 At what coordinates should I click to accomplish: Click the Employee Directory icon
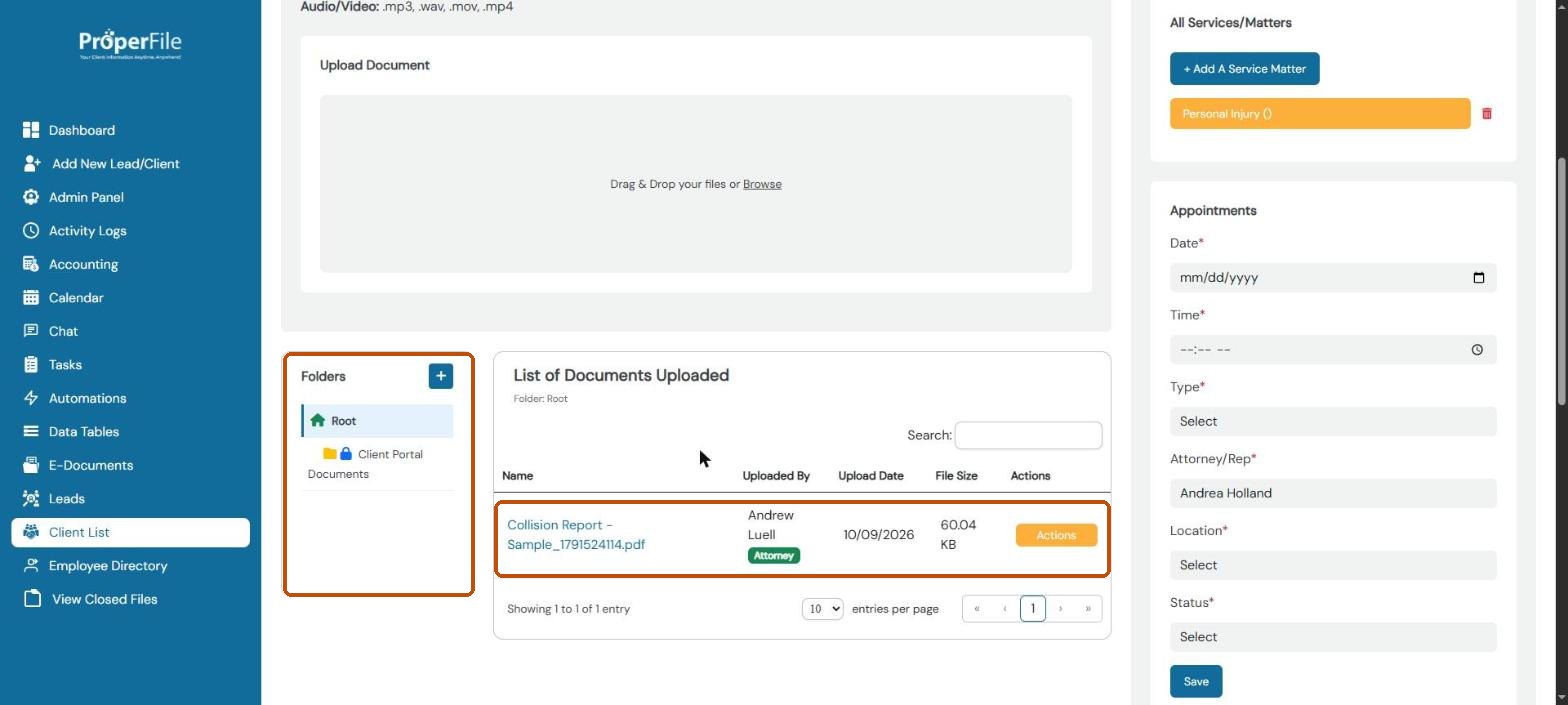tap(31, 565)
